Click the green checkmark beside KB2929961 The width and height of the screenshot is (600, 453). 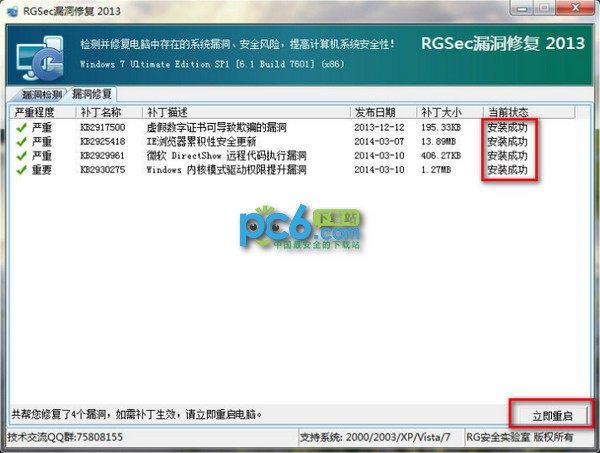22,155
